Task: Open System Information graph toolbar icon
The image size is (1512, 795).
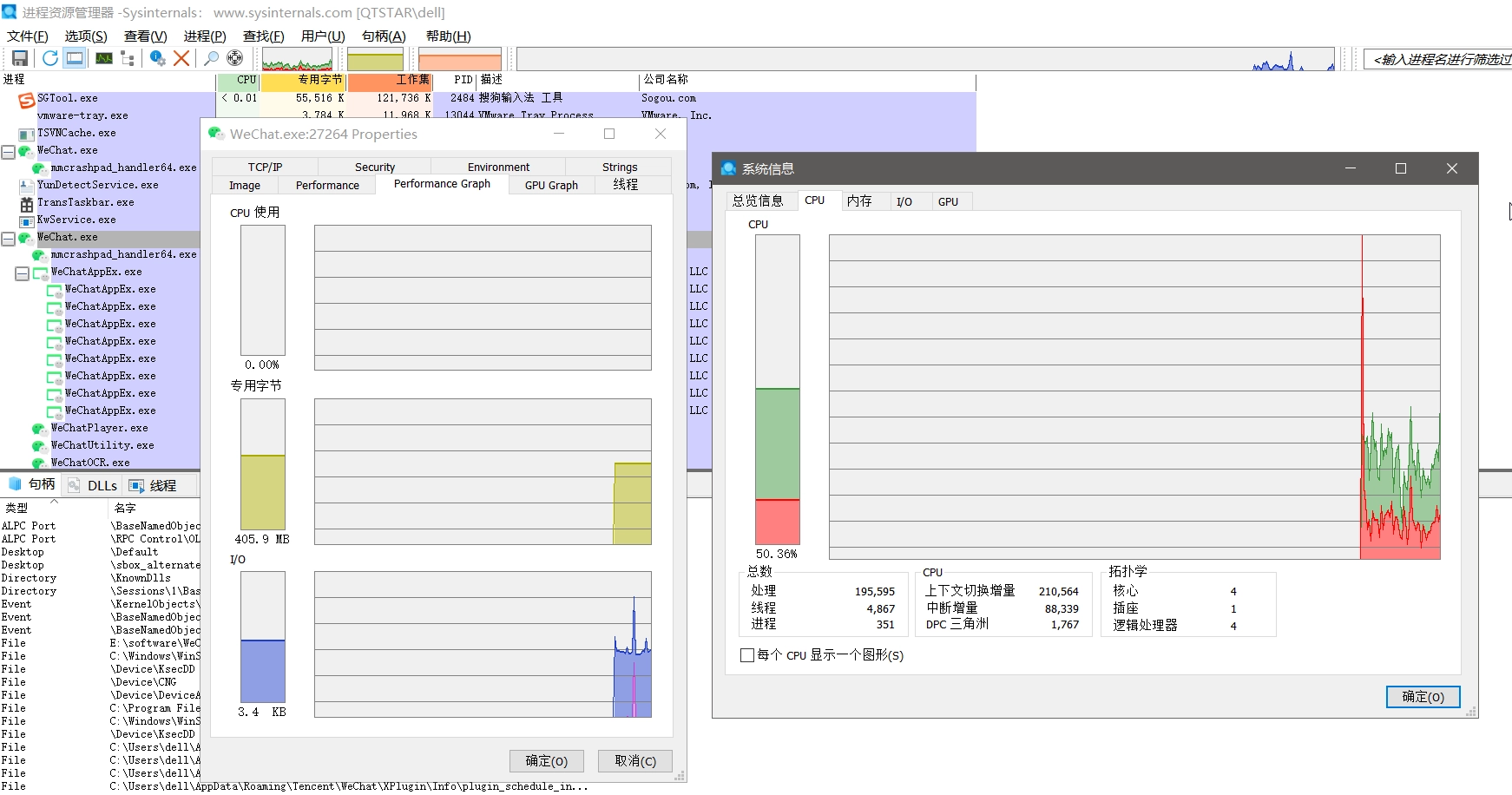Action: tap(104, 58)
